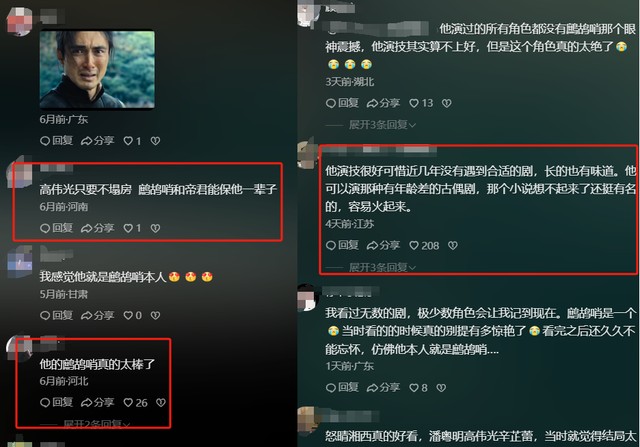The image size is (640, 447).
Task: Dislike the comment posted 1天前·广东
Action: [x=441, y=387]
